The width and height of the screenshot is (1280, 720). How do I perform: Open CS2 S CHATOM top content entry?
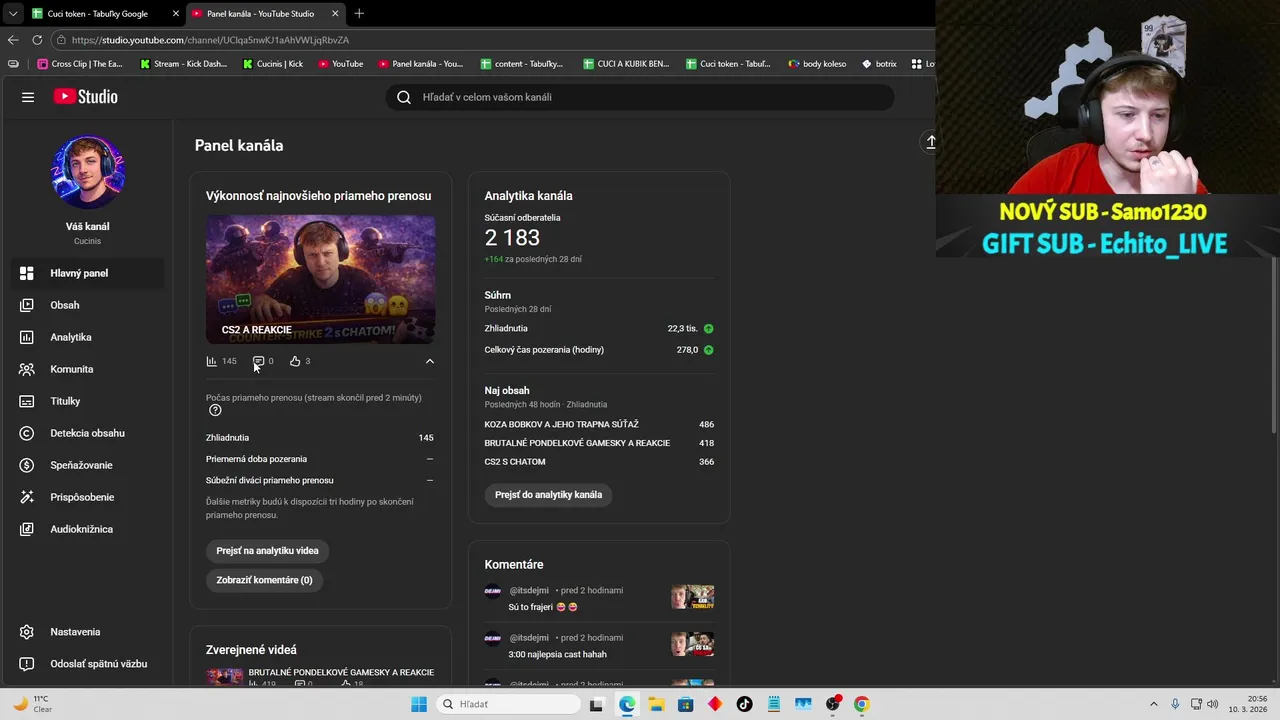click(x=599, y=462)
